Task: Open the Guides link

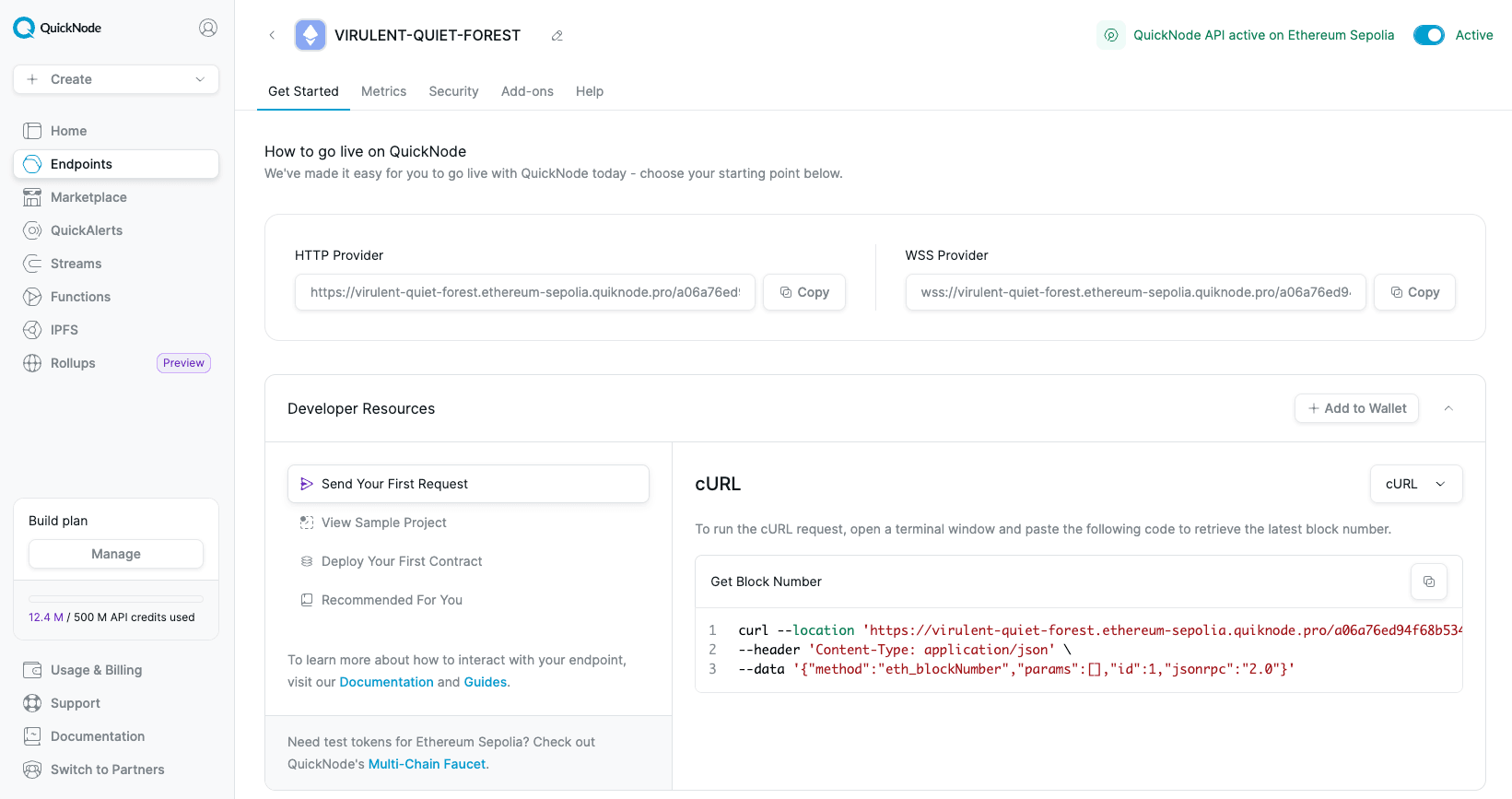Action: point(486,682)
